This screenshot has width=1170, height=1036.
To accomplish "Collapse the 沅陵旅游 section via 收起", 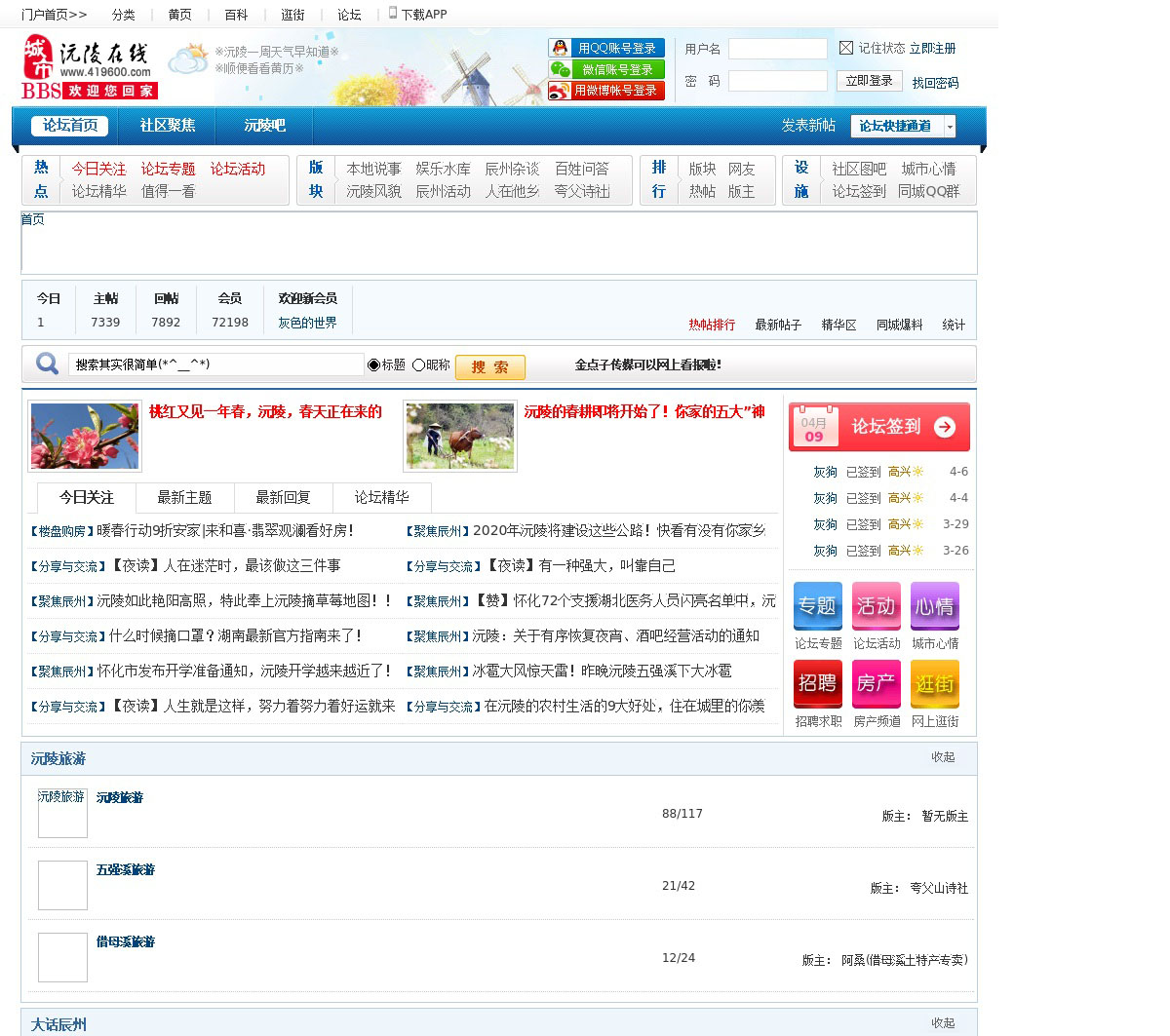I will tap(943, 757).
